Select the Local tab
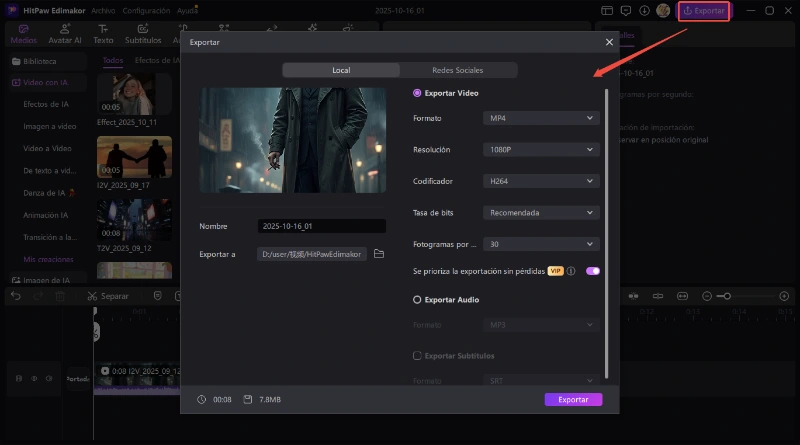 (341, 70)
